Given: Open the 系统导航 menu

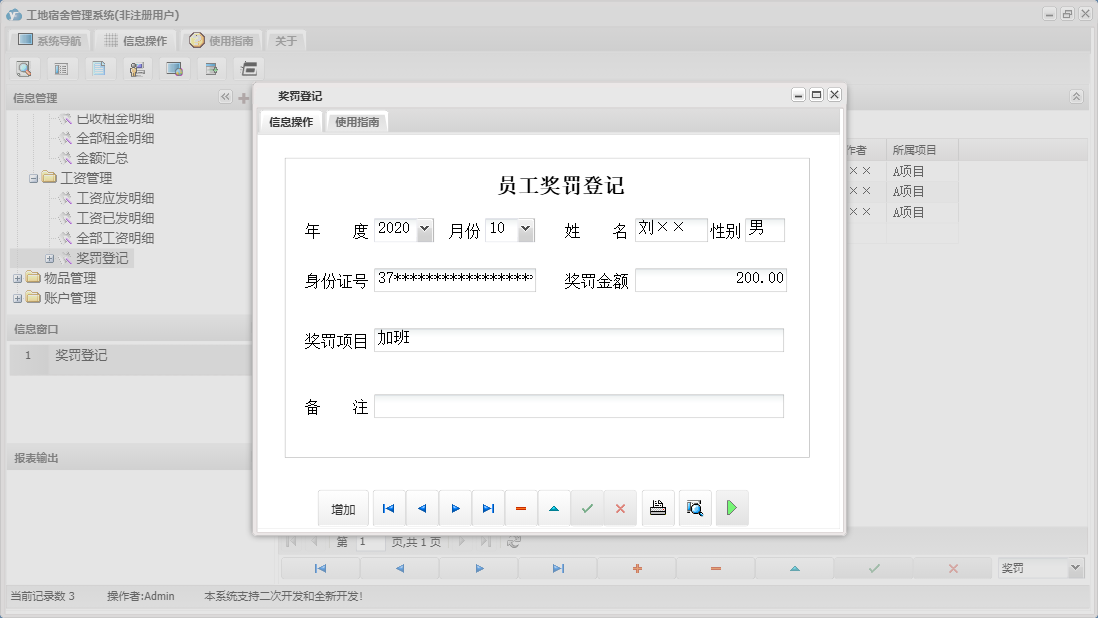Looking at the screenshot, I should (x=49, y=40).
